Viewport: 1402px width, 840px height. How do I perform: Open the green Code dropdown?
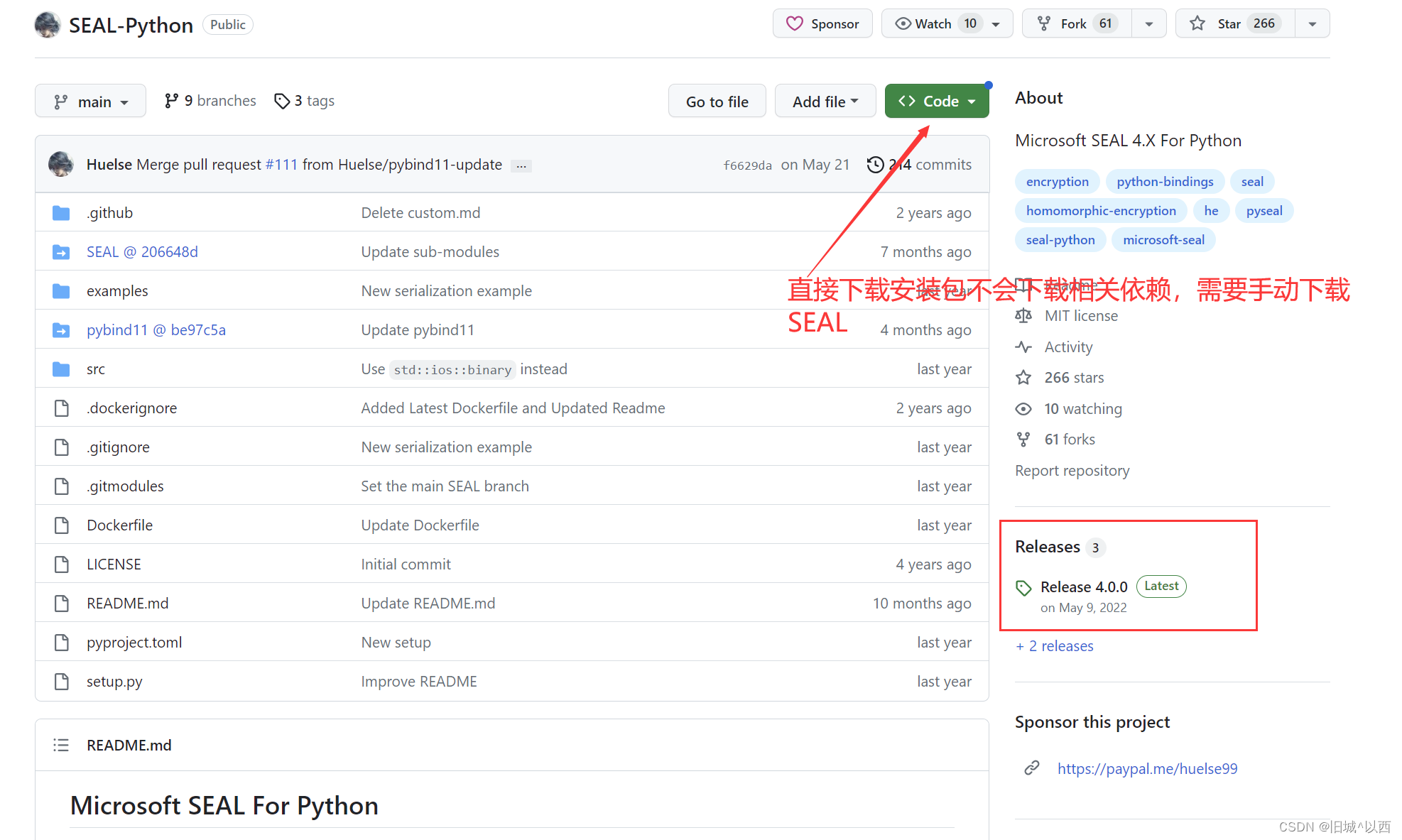click(x=936, y=100)
